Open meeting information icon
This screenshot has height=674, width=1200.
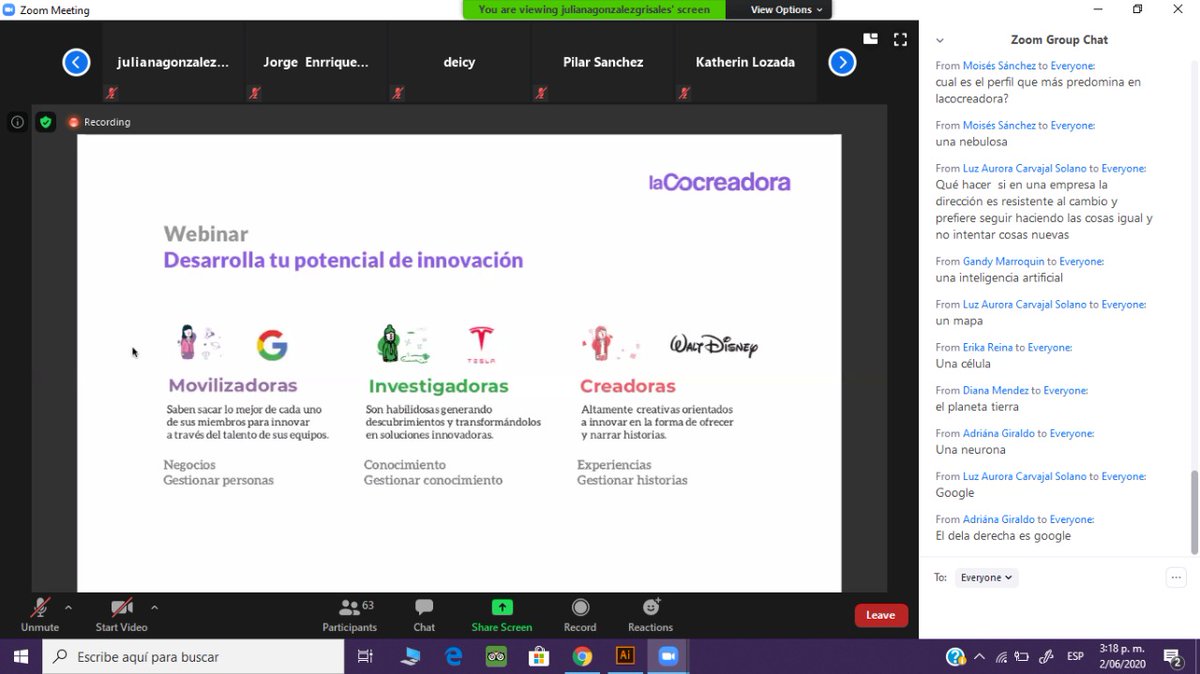tap(17, 122)
